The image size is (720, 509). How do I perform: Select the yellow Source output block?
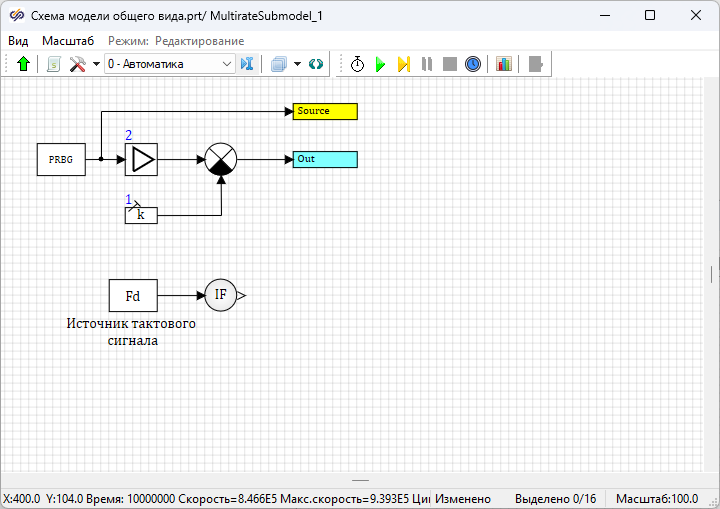coord(324,111)
